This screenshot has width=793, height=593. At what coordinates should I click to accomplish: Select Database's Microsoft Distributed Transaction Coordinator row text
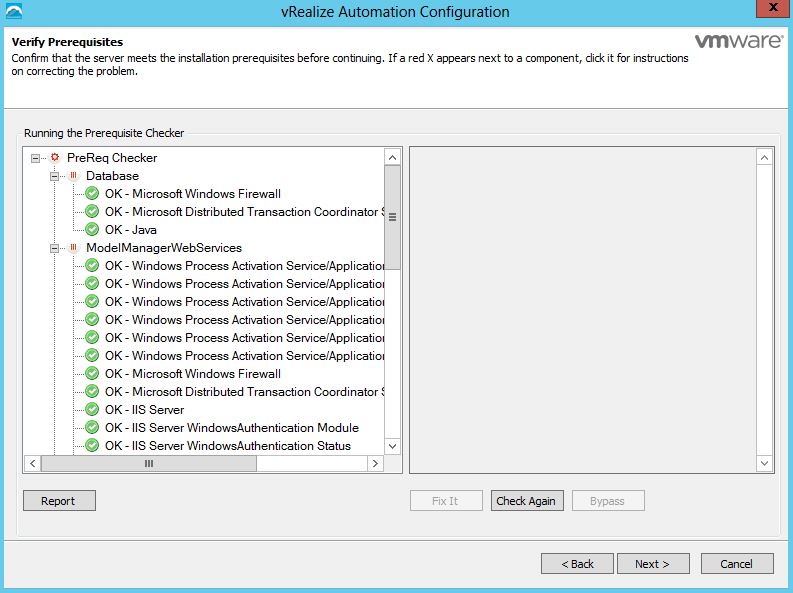pos(244,212)
